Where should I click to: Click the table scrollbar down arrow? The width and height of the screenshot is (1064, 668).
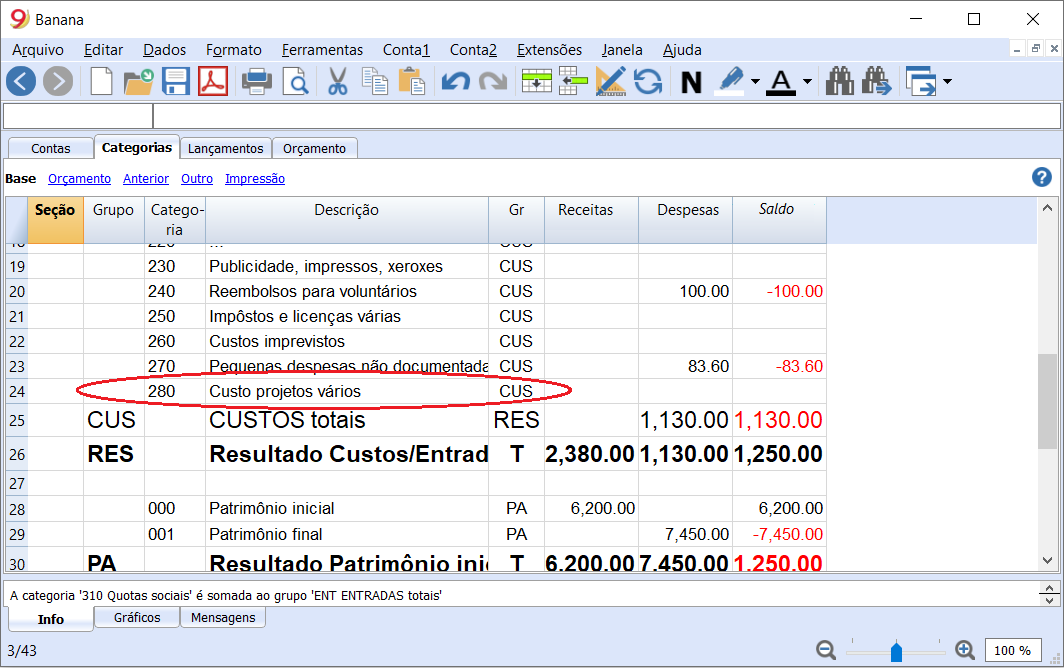click(1048, 561)
